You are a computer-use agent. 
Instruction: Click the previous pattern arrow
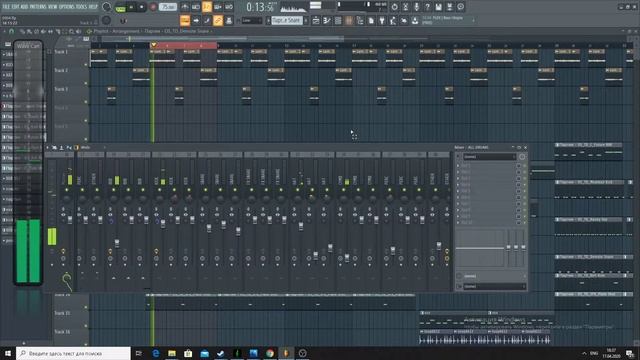269,20
